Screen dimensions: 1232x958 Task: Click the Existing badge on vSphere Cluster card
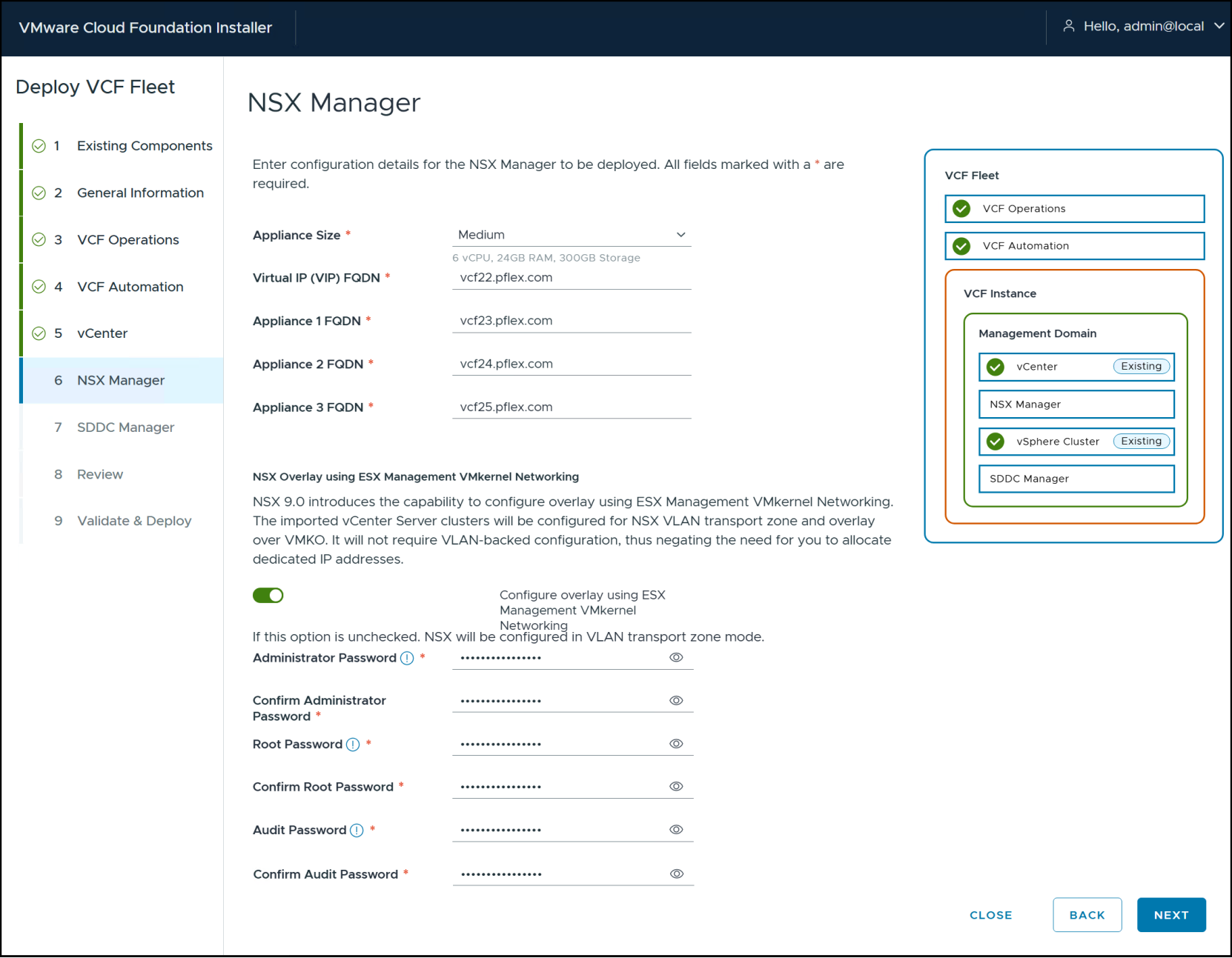[x=1142, y=441]
